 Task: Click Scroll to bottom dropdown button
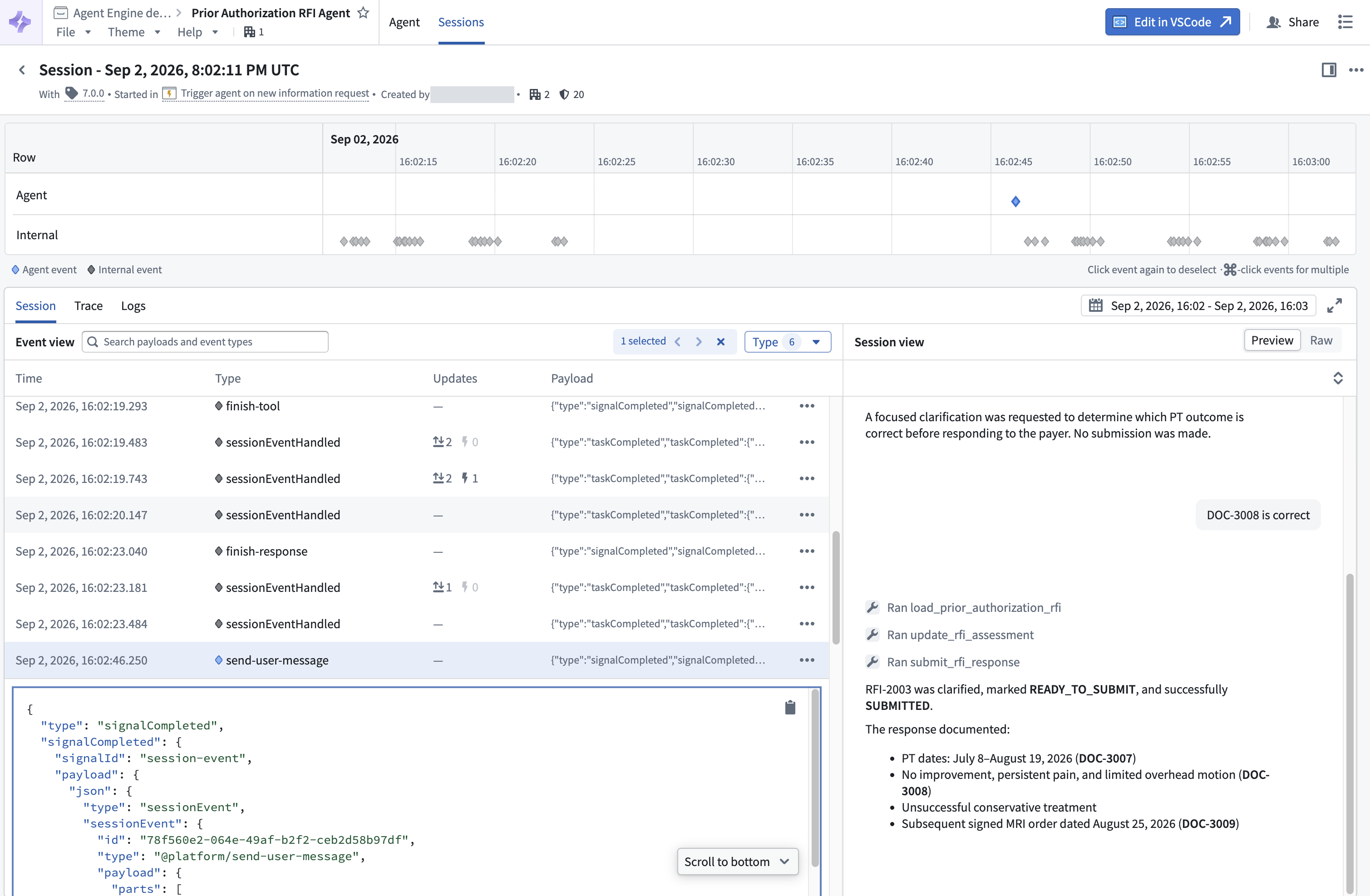[x=737, y=862]
